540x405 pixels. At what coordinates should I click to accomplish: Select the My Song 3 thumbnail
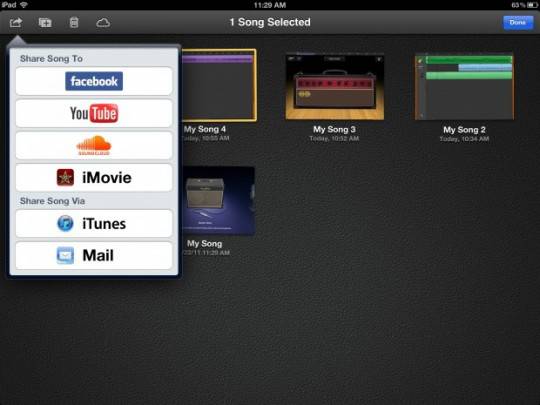335,86
